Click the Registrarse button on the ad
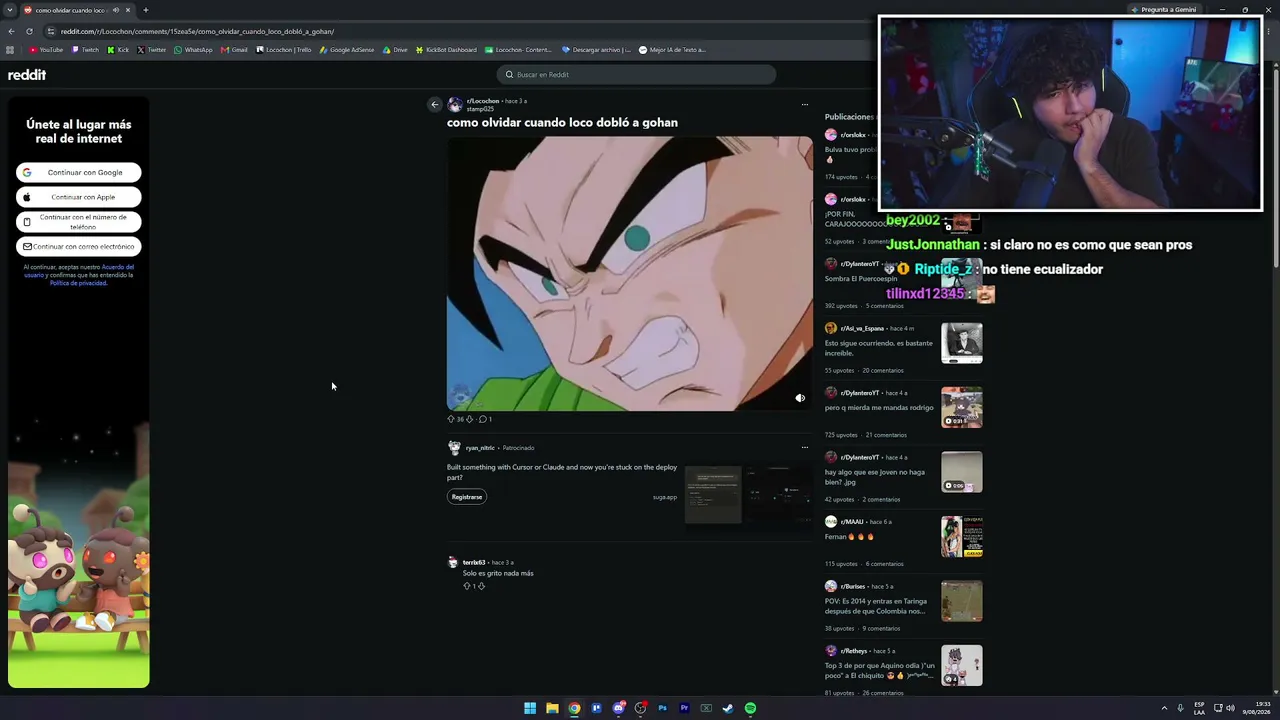This screenshot has height=720, width=1280. tap(467, 497)
